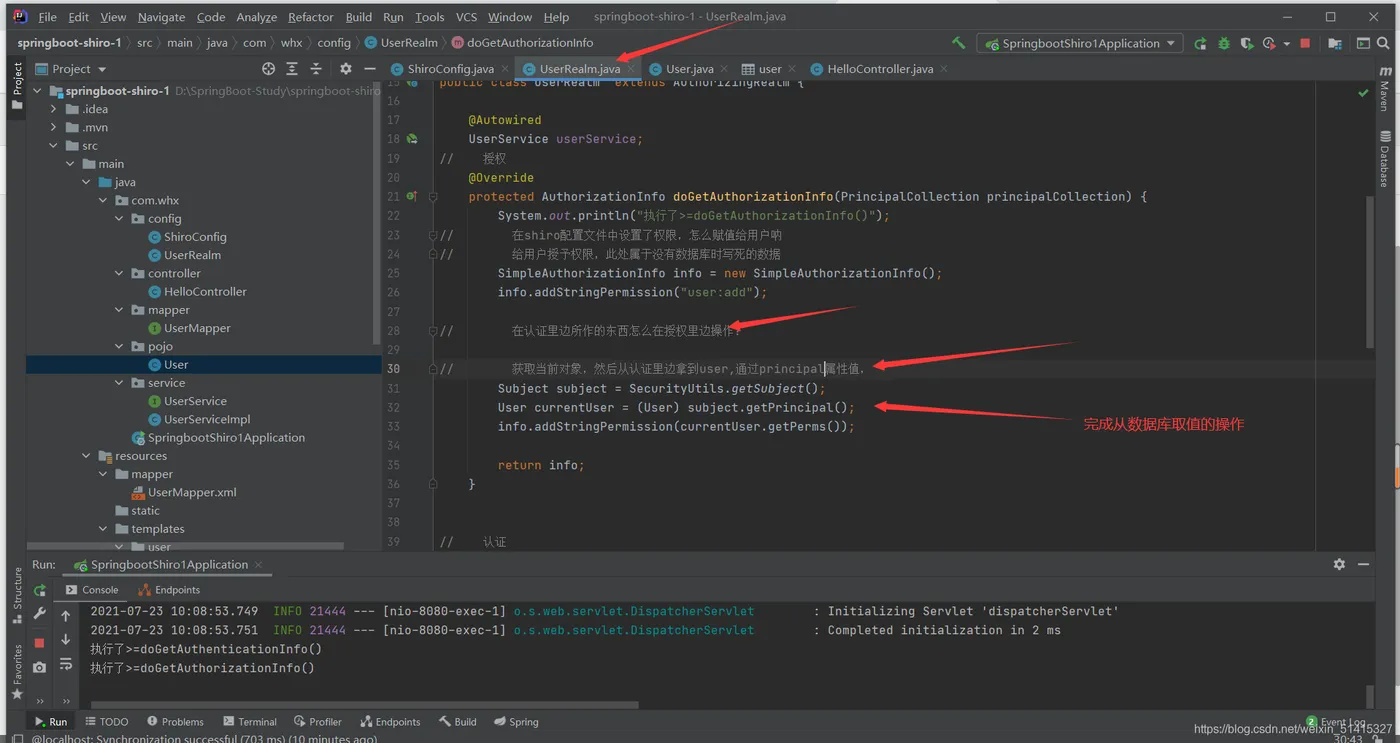Click the wrench icon in Run panel
Viewport: 1400px width, 743px height.
point(40,613)
